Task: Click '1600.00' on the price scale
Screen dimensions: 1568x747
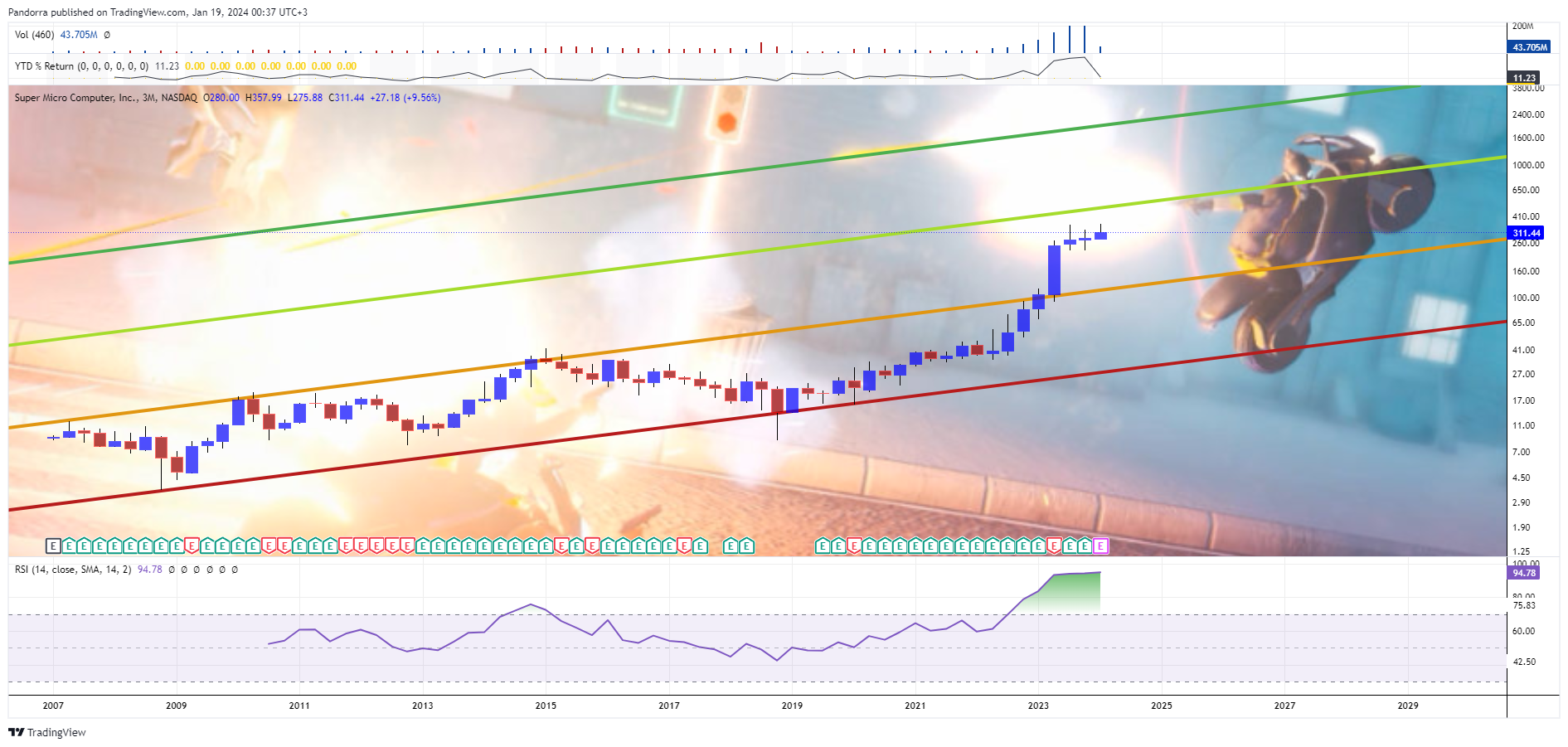Action: (1528, 138)
